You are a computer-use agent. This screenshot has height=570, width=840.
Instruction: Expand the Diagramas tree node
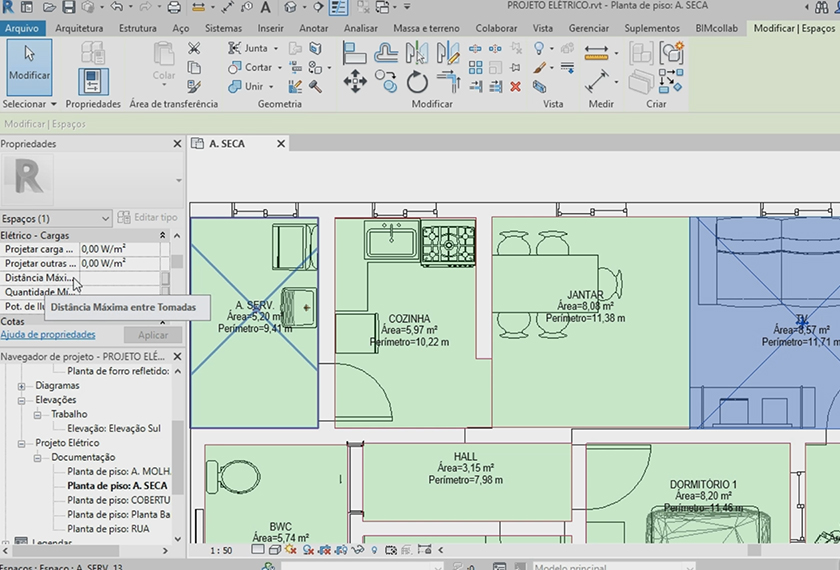click(22, 385)
